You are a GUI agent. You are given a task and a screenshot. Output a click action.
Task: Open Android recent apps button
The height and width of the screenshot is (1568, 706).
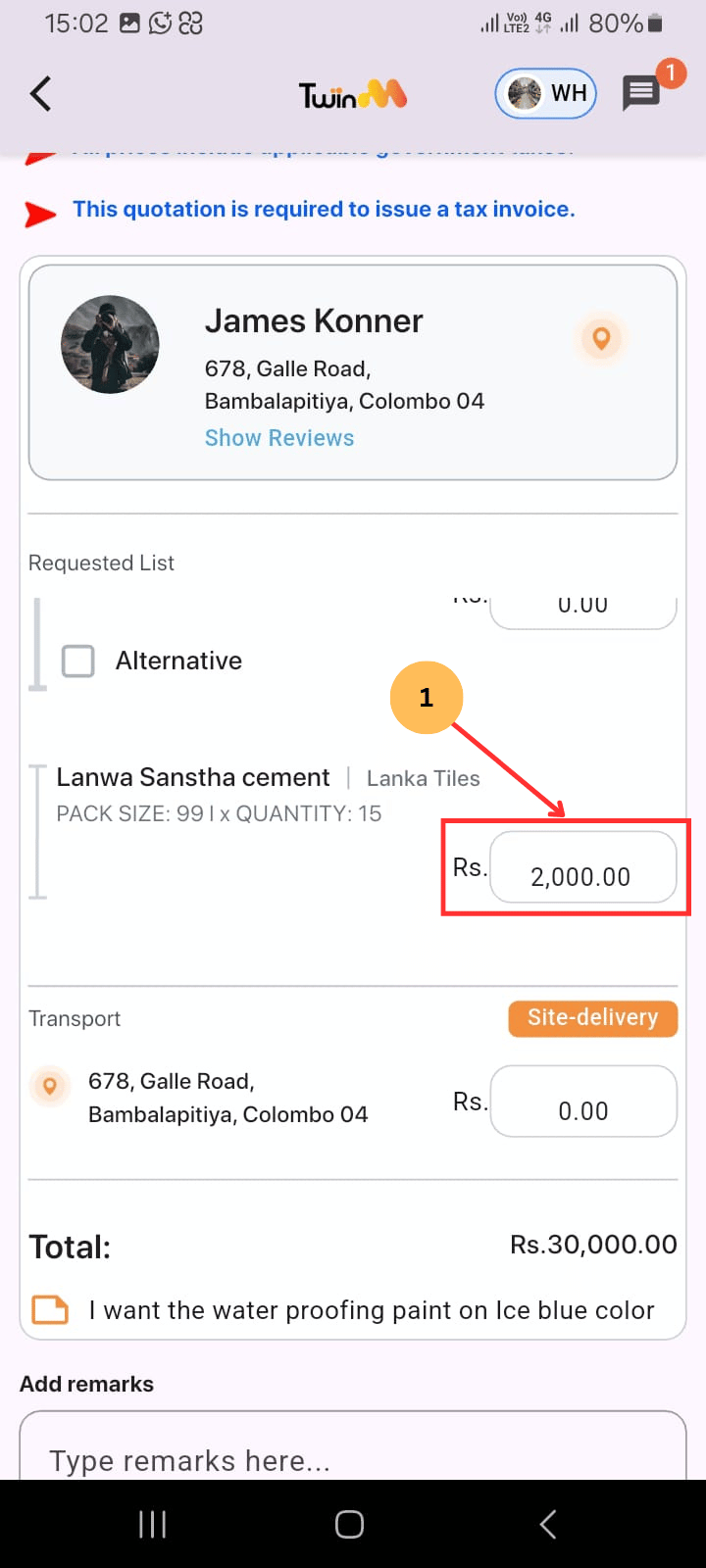(152, 1524)
